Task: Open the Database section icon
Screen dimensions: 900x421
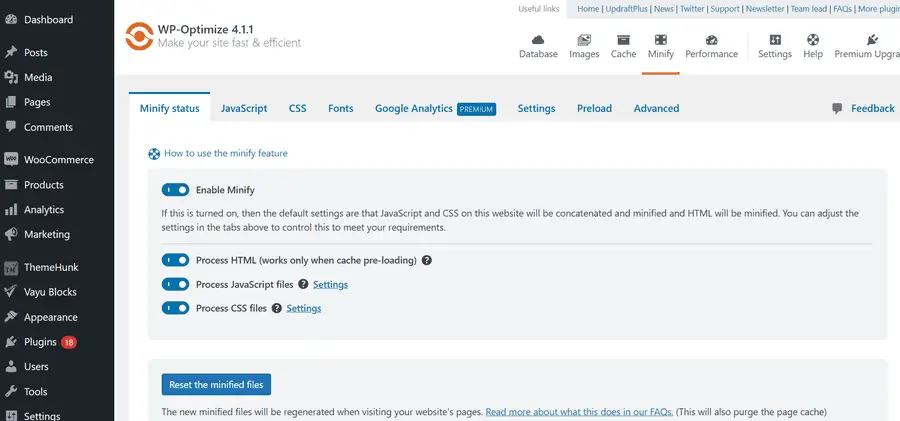Action: pos(538,40)
